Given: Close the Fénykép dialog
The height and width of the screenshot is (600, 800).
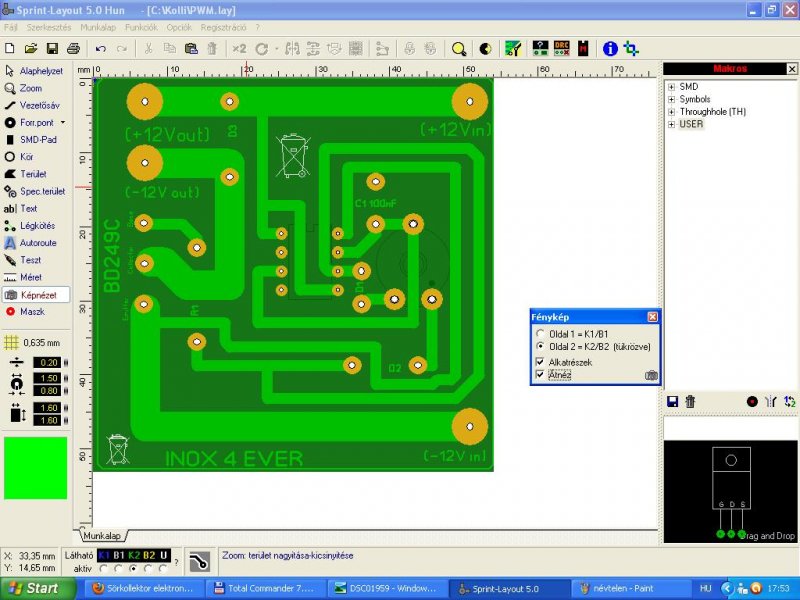Looking at the screenshot, I should 652,317.
